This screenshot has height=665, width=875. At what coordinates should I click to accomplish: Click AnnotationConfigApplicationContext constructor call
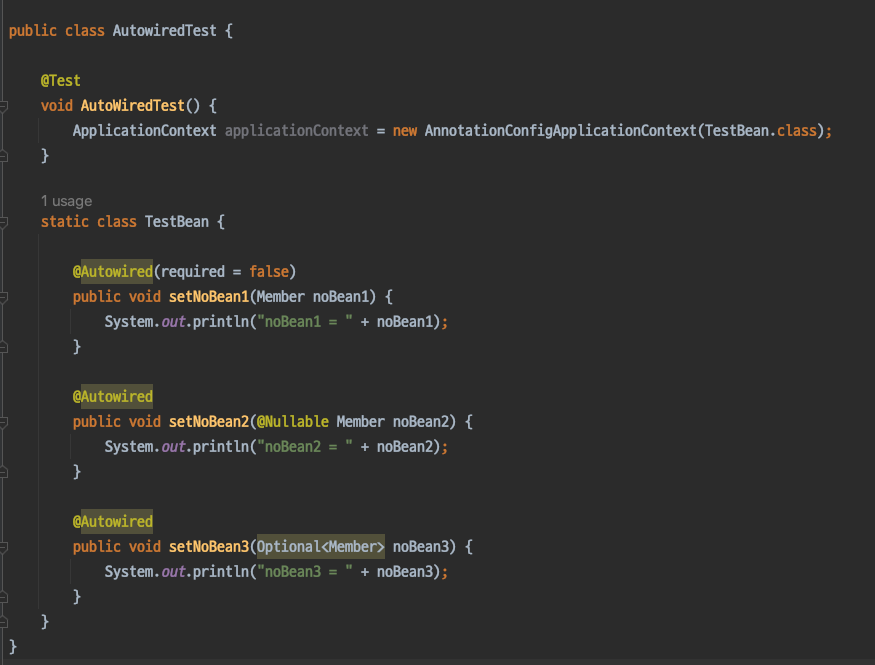(561, 131)
